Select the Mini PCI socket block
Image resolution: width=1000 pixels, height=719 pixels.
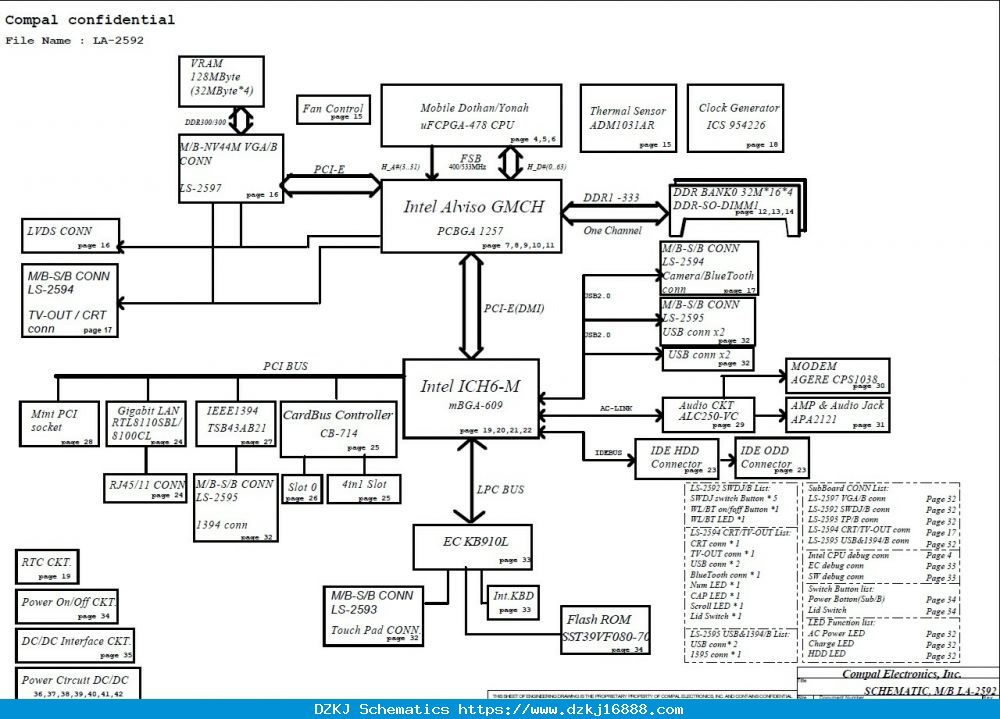[59, 424]
